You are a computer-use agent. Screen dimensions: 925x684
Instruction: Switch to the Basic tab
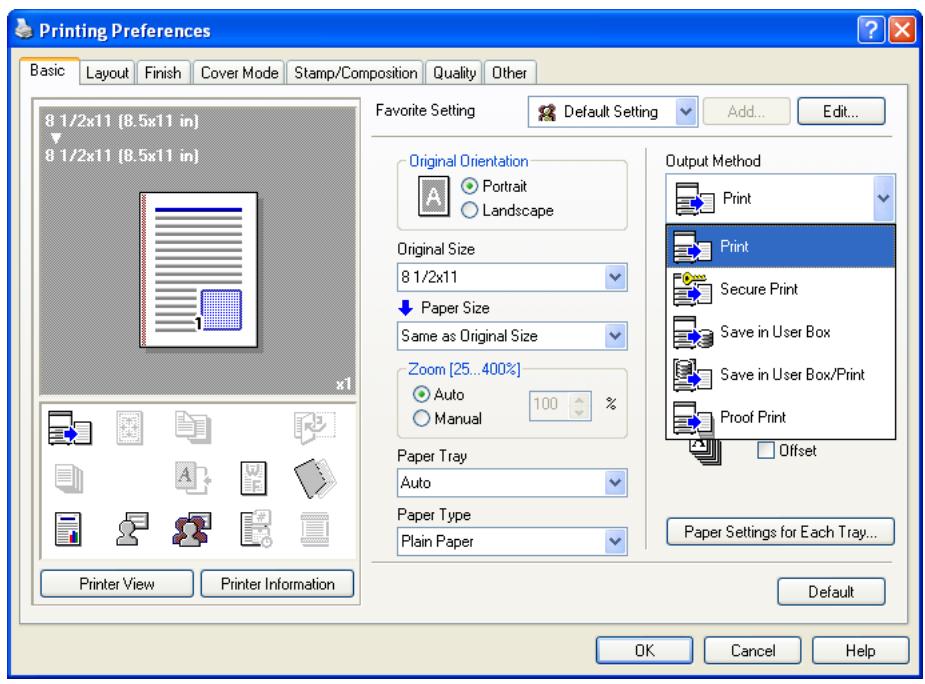(48, 71)
